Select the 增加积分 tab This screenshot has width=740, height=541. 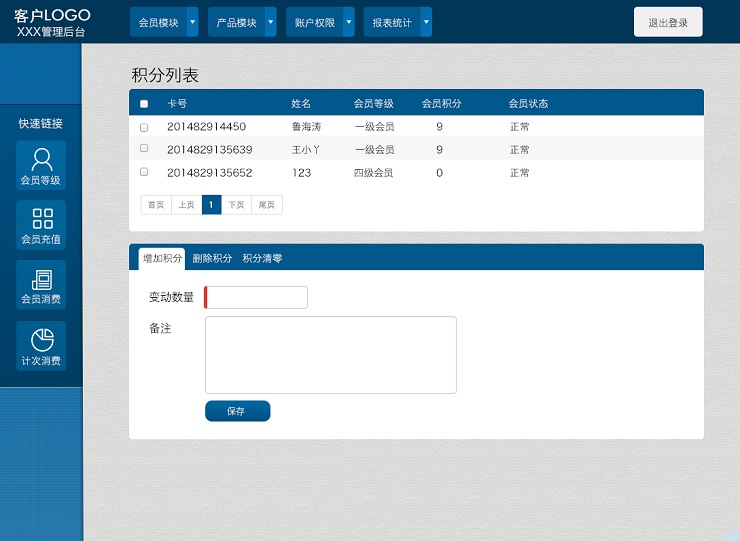pos(162,258)
